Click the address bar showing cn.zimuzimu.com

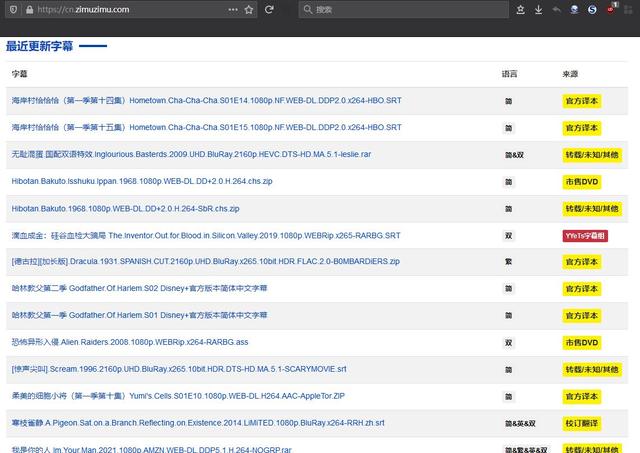pos(131,9)
